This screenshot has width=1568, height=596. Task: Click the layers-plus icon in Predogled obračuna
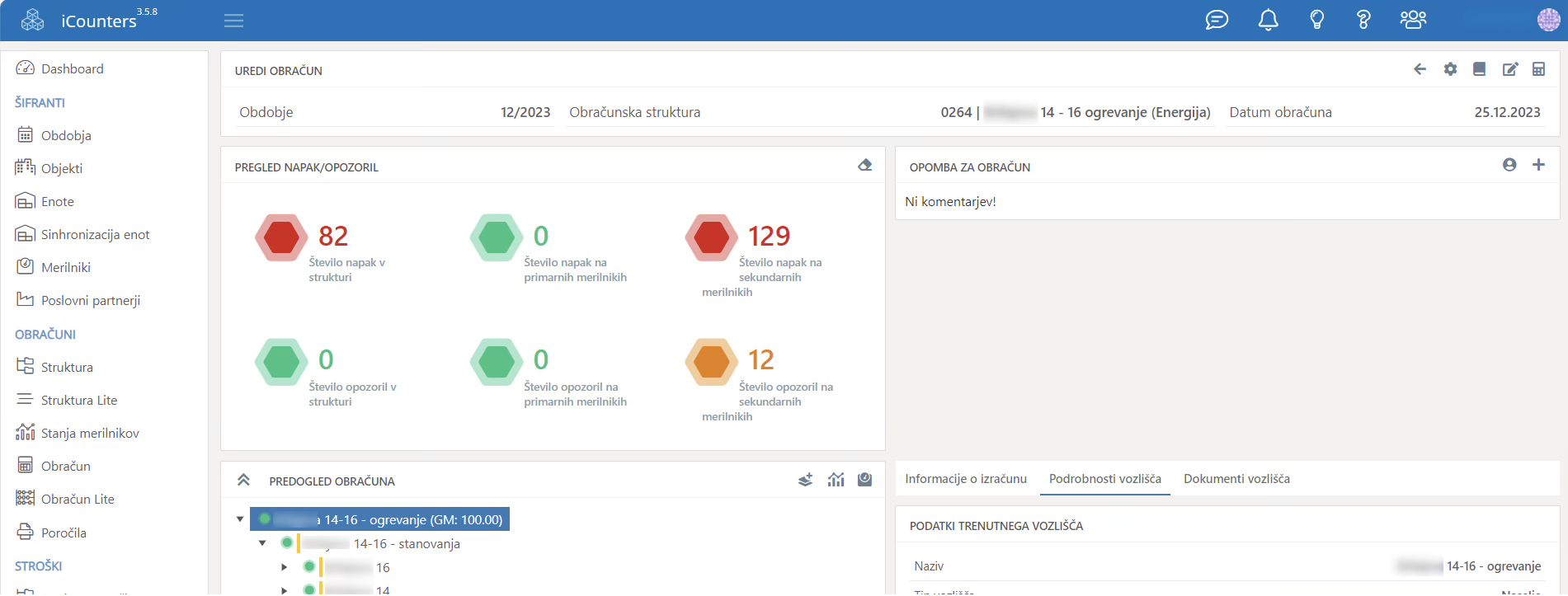pyautogui.click(x=806, y=480)
